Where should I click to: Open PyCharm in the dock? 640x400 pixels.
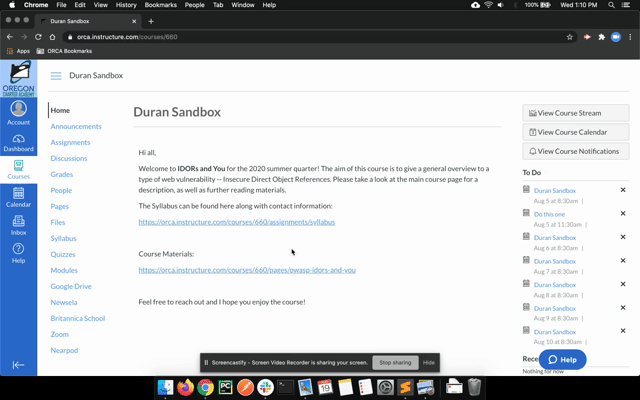point(225,387)
